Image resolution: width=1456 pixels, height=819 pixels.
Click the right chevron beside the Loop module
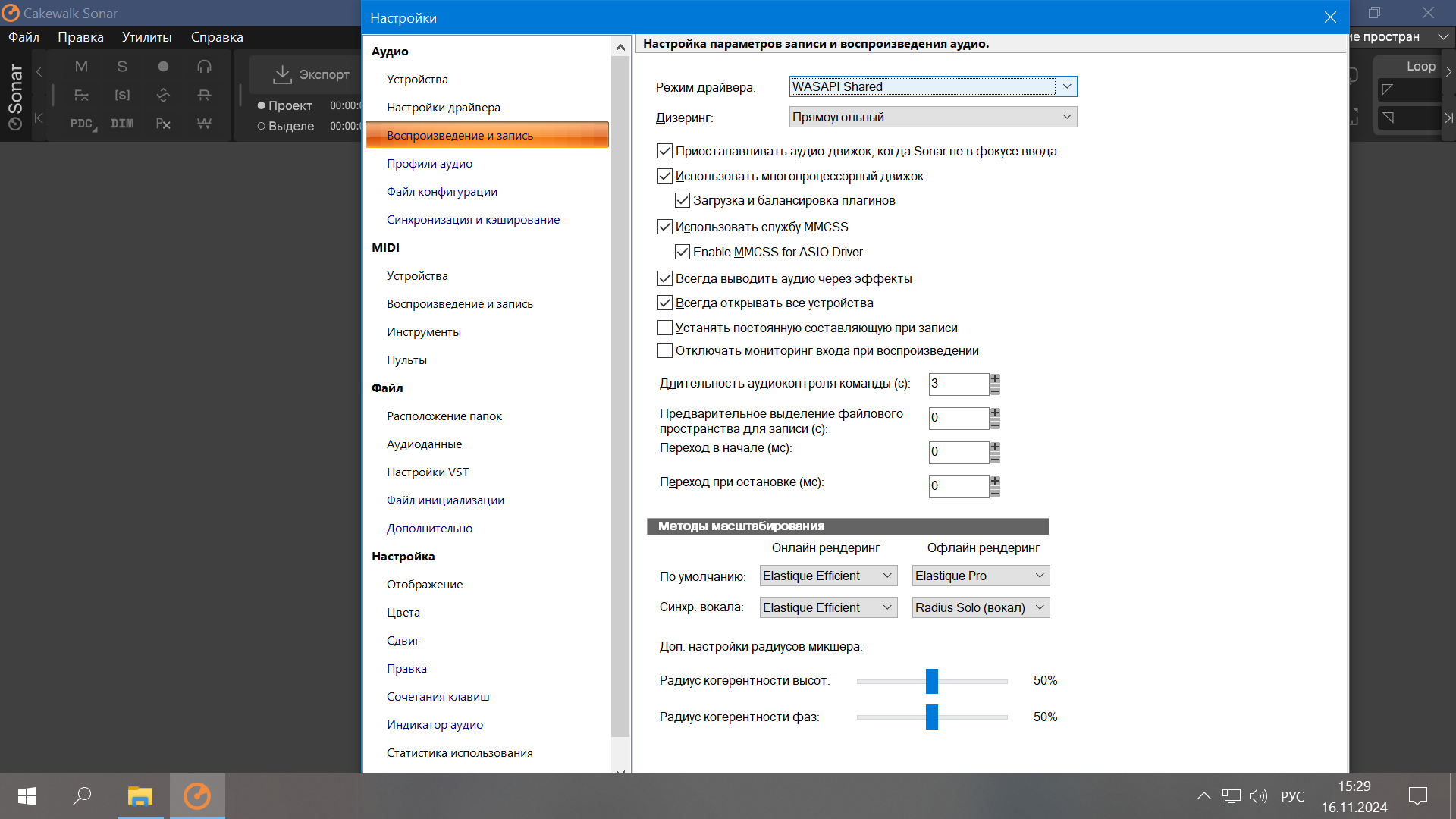[1448, 71]
